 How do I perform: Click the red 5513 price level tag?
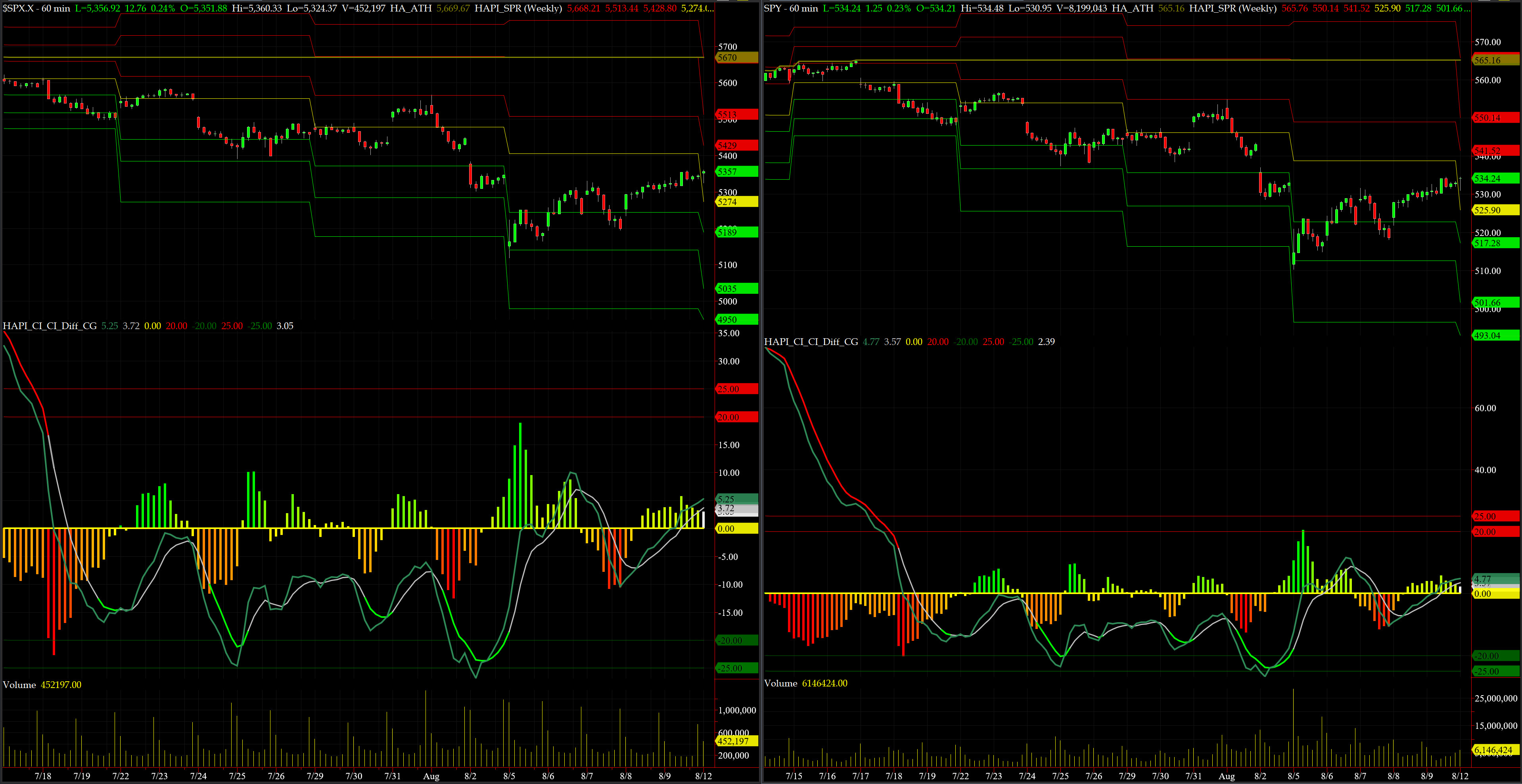point(736,115)
